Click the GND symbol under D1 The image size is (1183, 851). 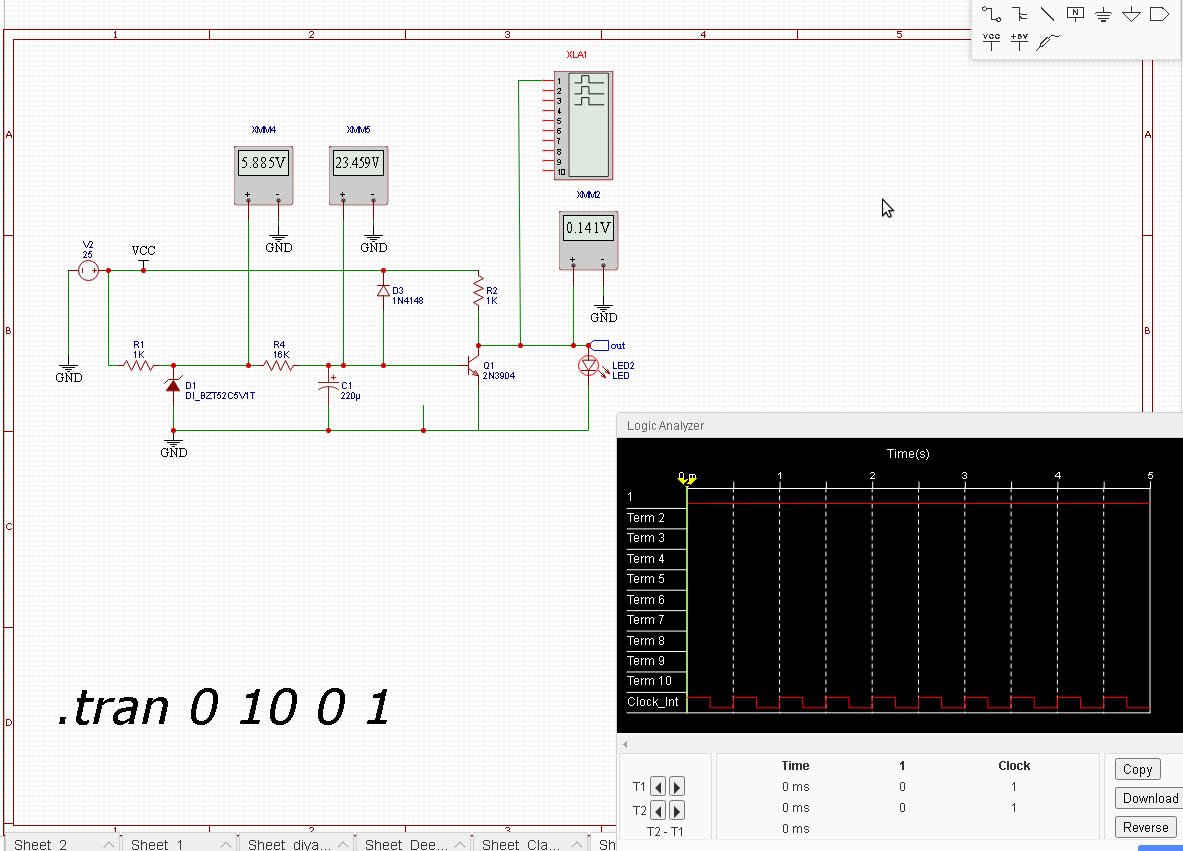174,447
